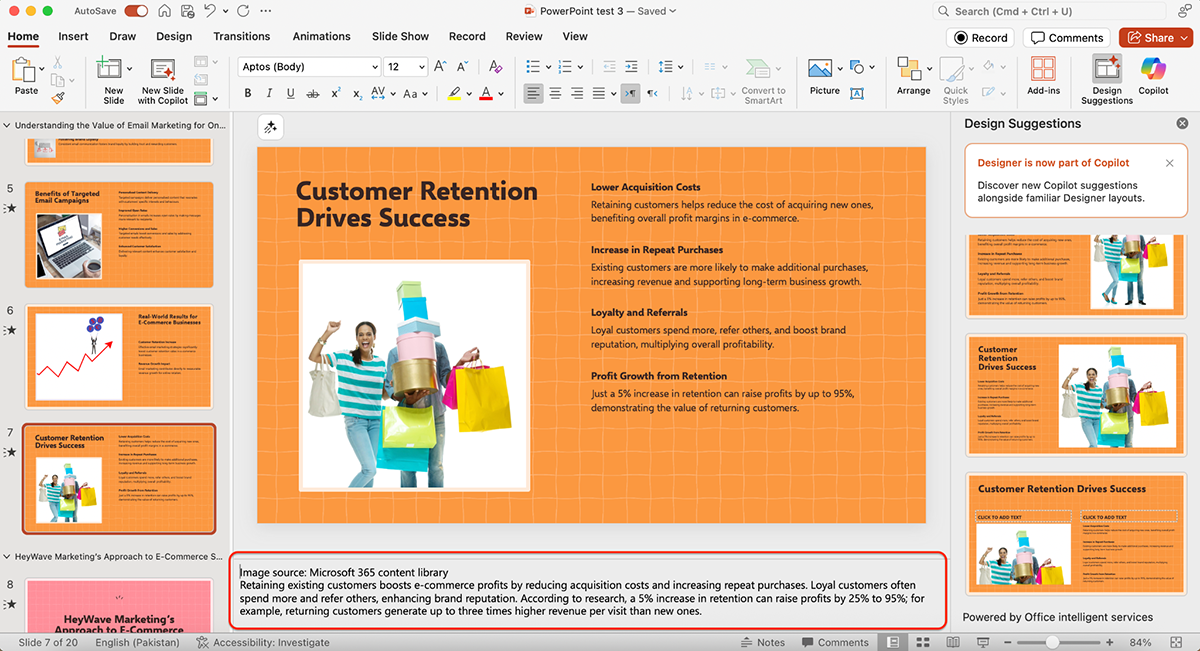Toggle bold text formatting
The width and height of the screenshot is (1200, 651).
248,93
